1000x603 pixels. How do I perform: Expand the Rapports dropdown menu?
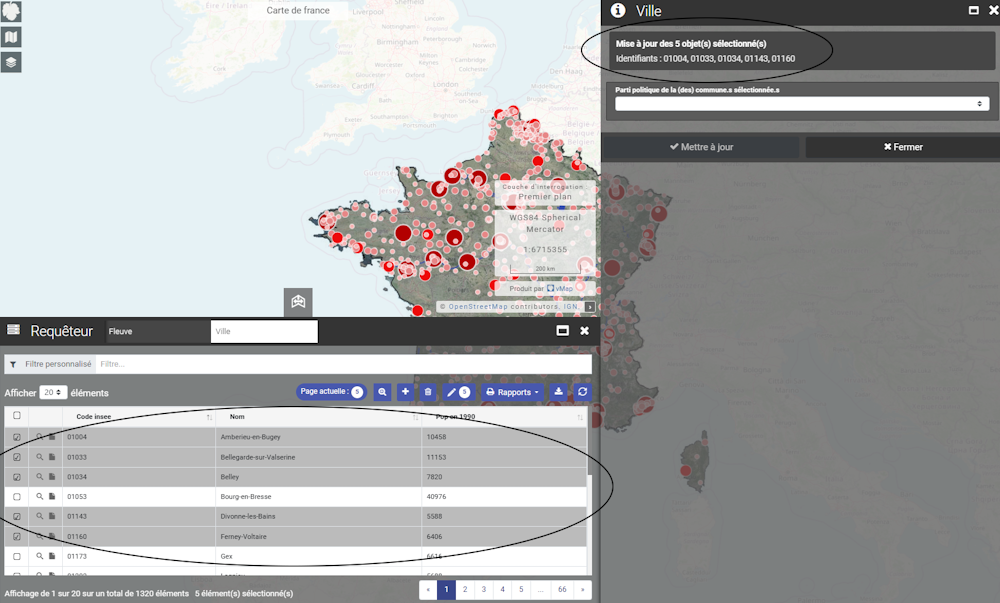(514, 392)
